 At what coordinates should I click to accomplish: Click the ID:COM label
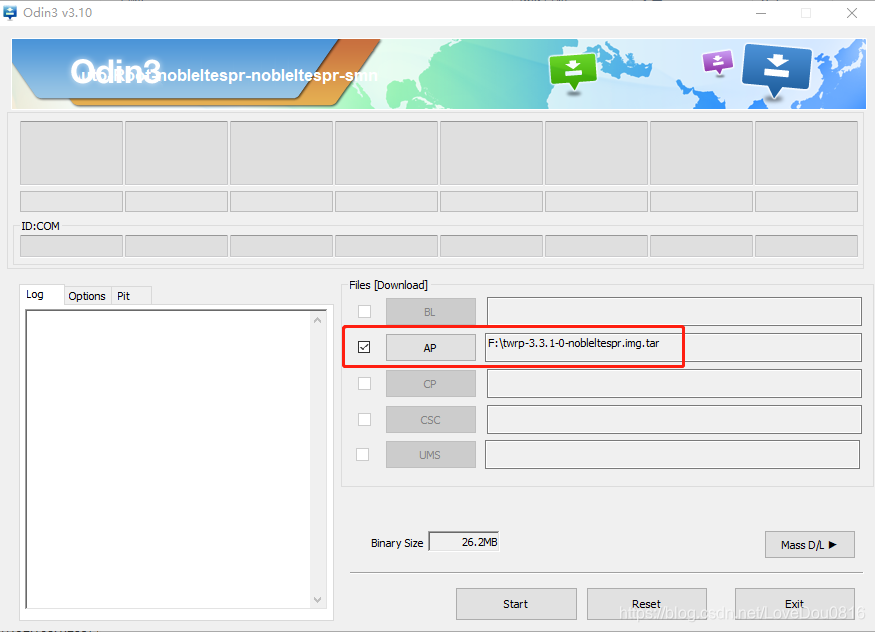coord(40,226)
